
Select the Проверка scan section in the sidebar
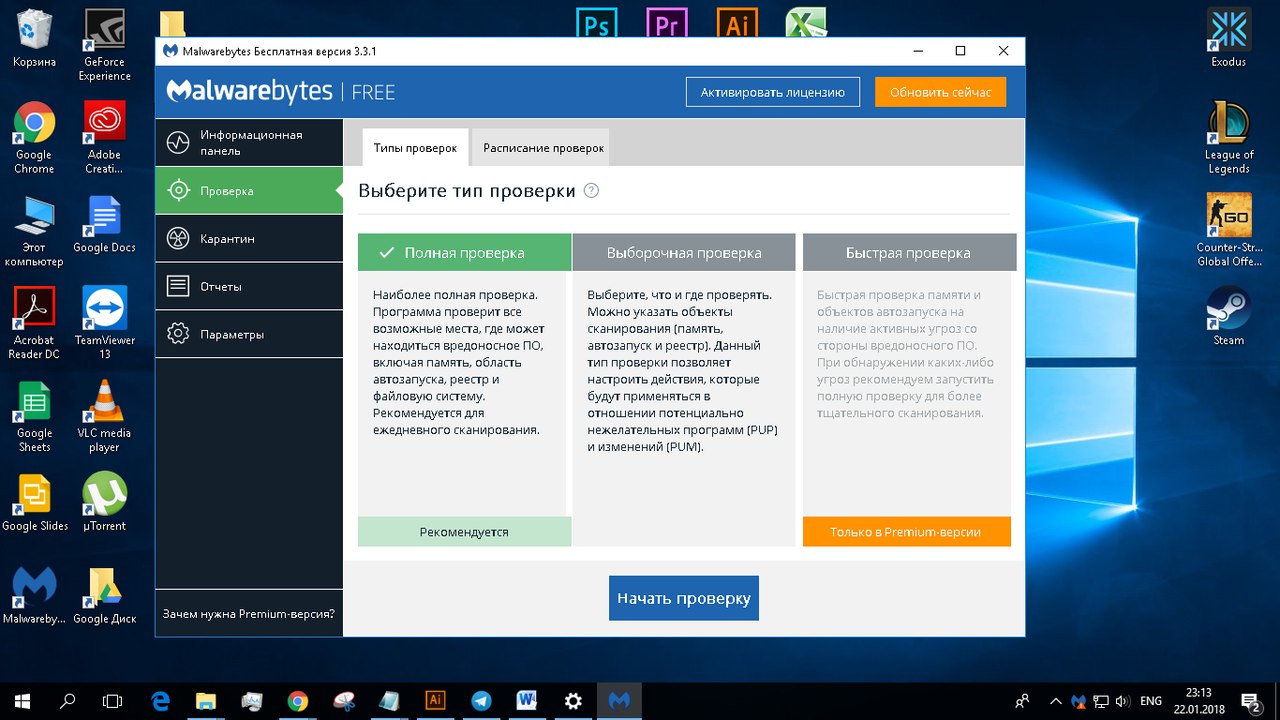[249, 190]
